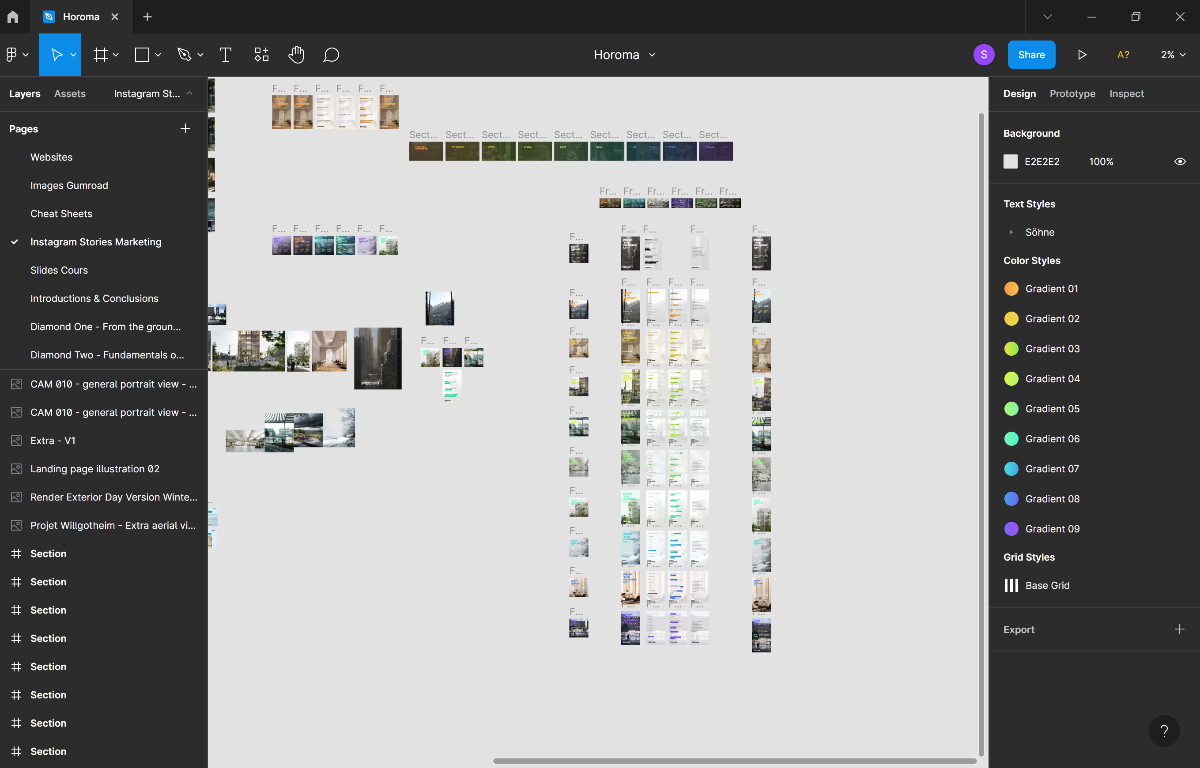The image size is (1200, 768).
Task: Switch to the Layers tab
Action: click(x=25, y=93)
